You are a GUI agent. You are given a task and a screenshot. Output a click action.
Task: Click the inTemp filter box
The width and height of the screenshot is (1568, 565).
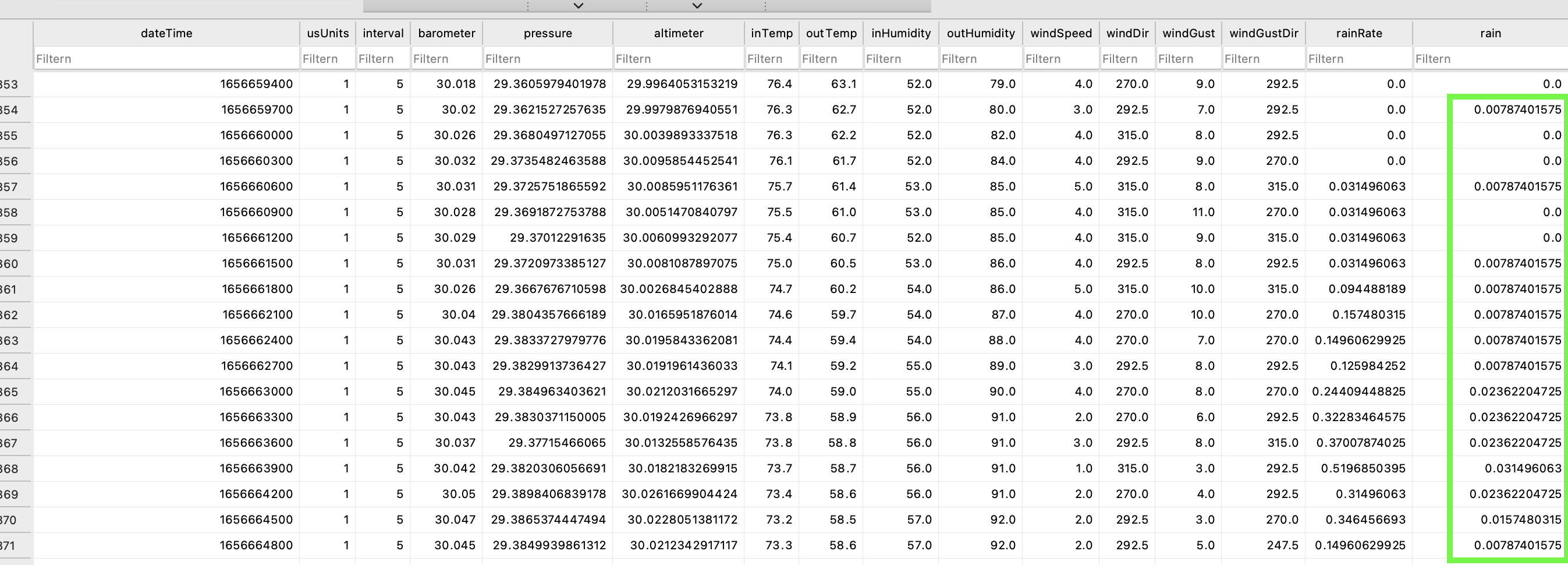click(772, 58)
